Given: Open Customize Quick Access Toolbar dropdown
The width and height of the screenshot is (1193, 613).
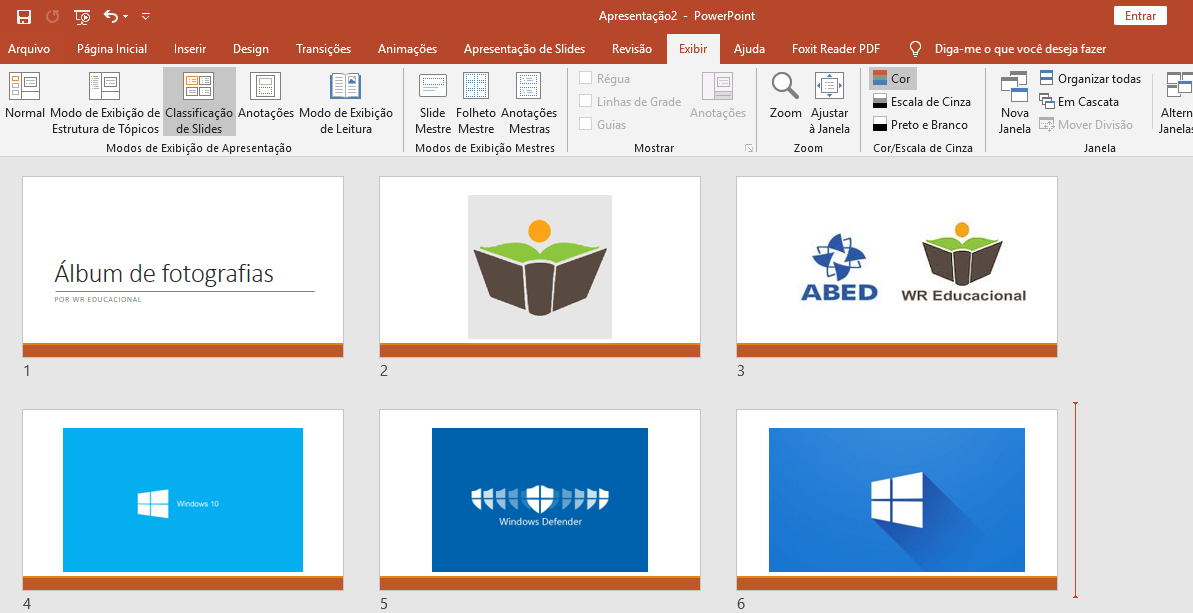Looking at the screenshot, I should coord(146,17).
